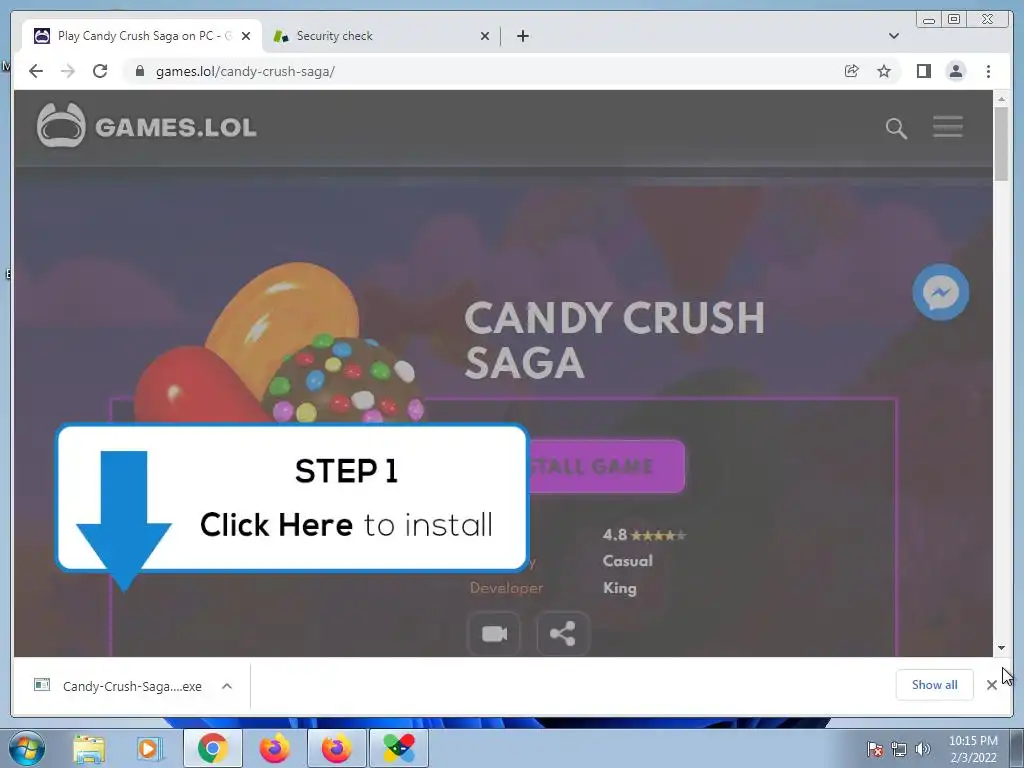Open the Windows Start menu
Viewport: 1024px width, 768px height.
click(x=26, y=748)
